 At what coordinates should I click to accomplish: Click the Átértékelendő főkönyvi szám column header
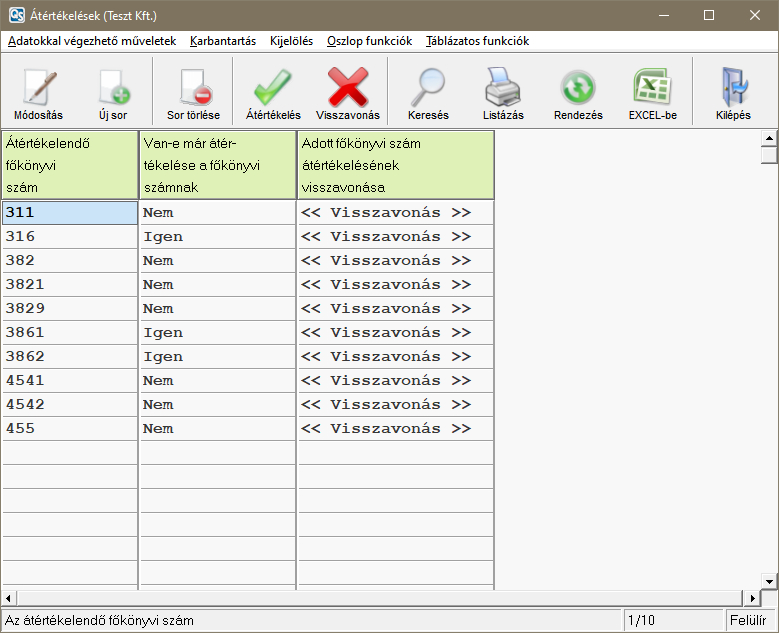70,165
